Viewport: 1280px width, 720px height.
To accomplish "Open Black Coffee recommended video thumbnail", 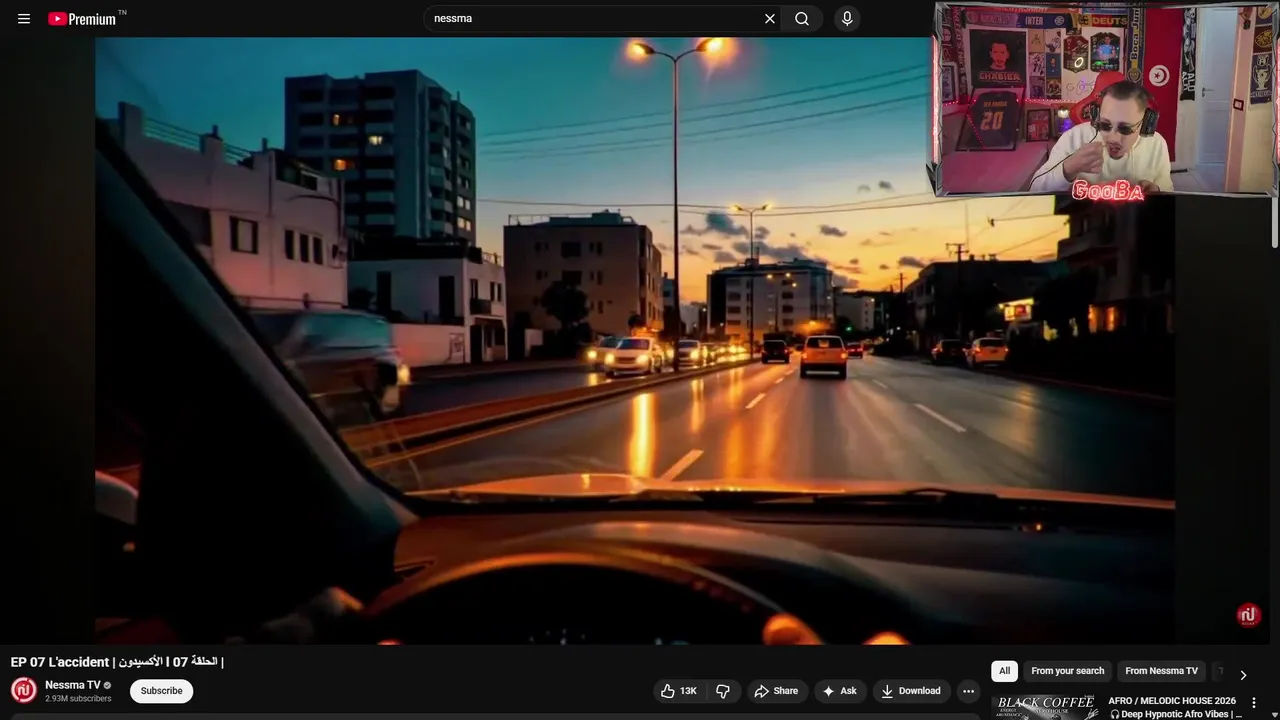I will (x=1045, y=707).
